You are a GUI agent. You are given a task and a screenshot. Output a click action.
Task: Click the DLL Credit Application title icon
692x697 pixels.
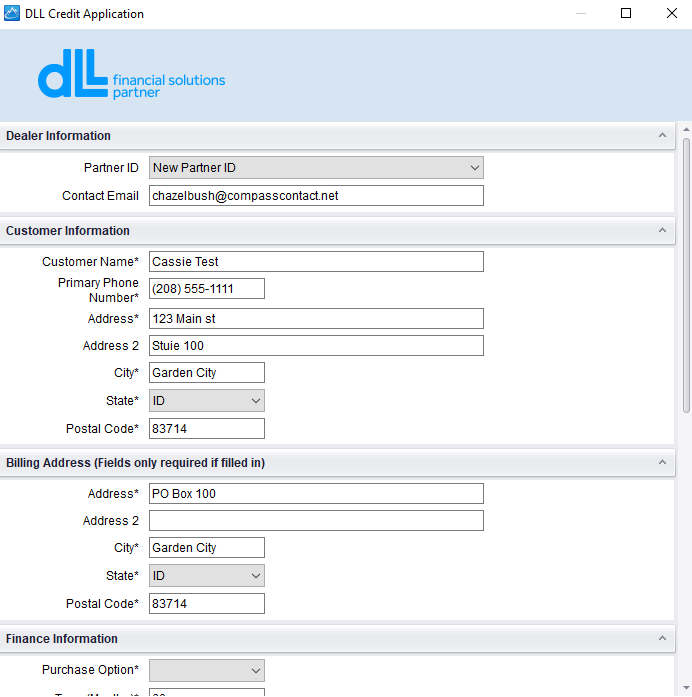tap(12, 13)
